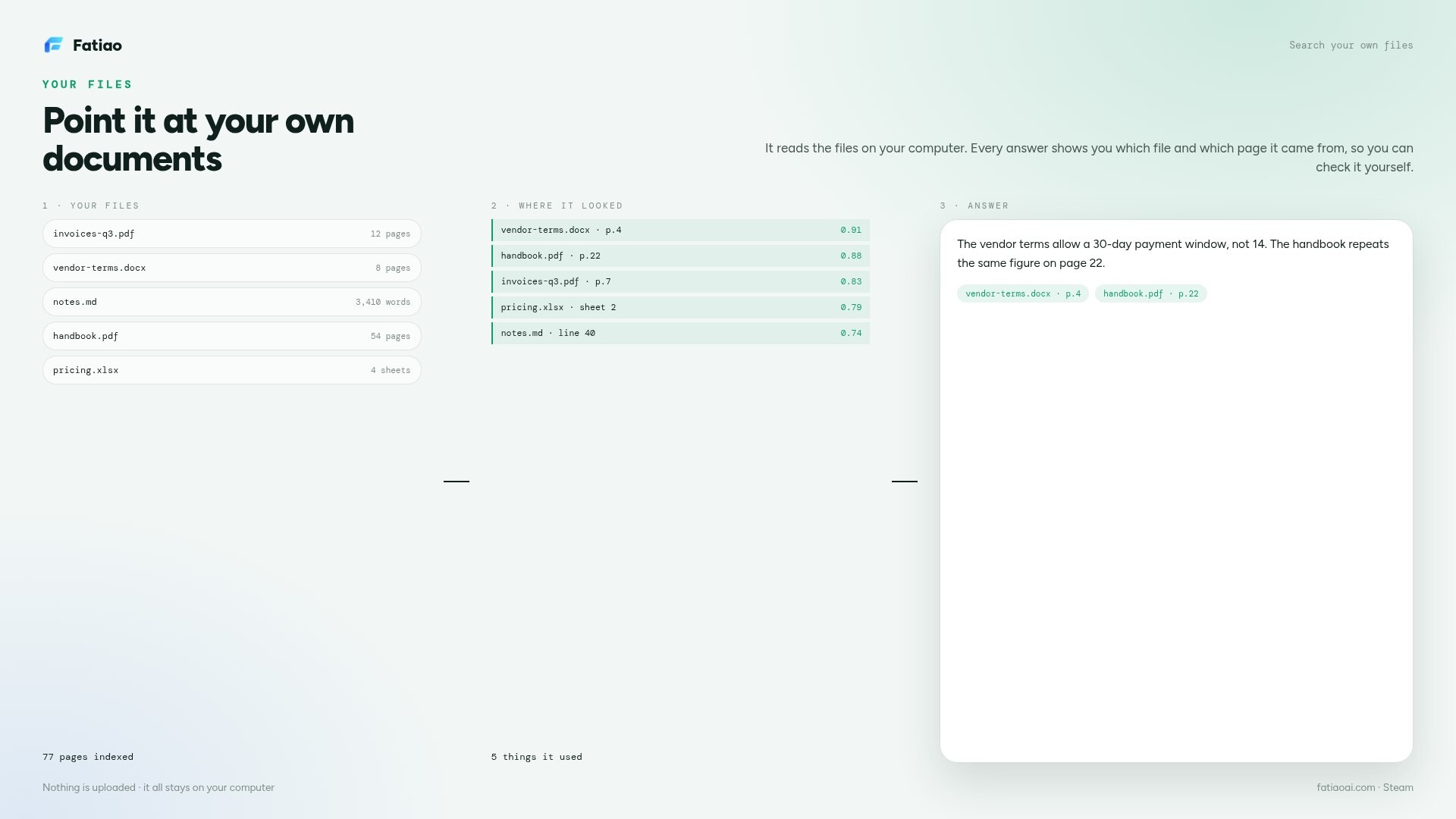This screenshot has width=1456, height=819.
Task: Click the '77 pages indexed' status text
Action: [x=88, y=757]
